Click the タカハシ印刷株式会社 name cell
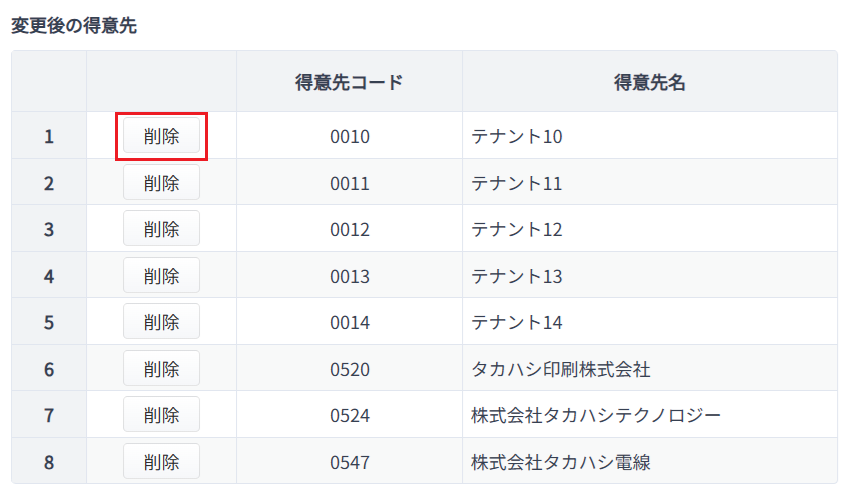Viewport: 845px width, 498px height. point(649,369)
